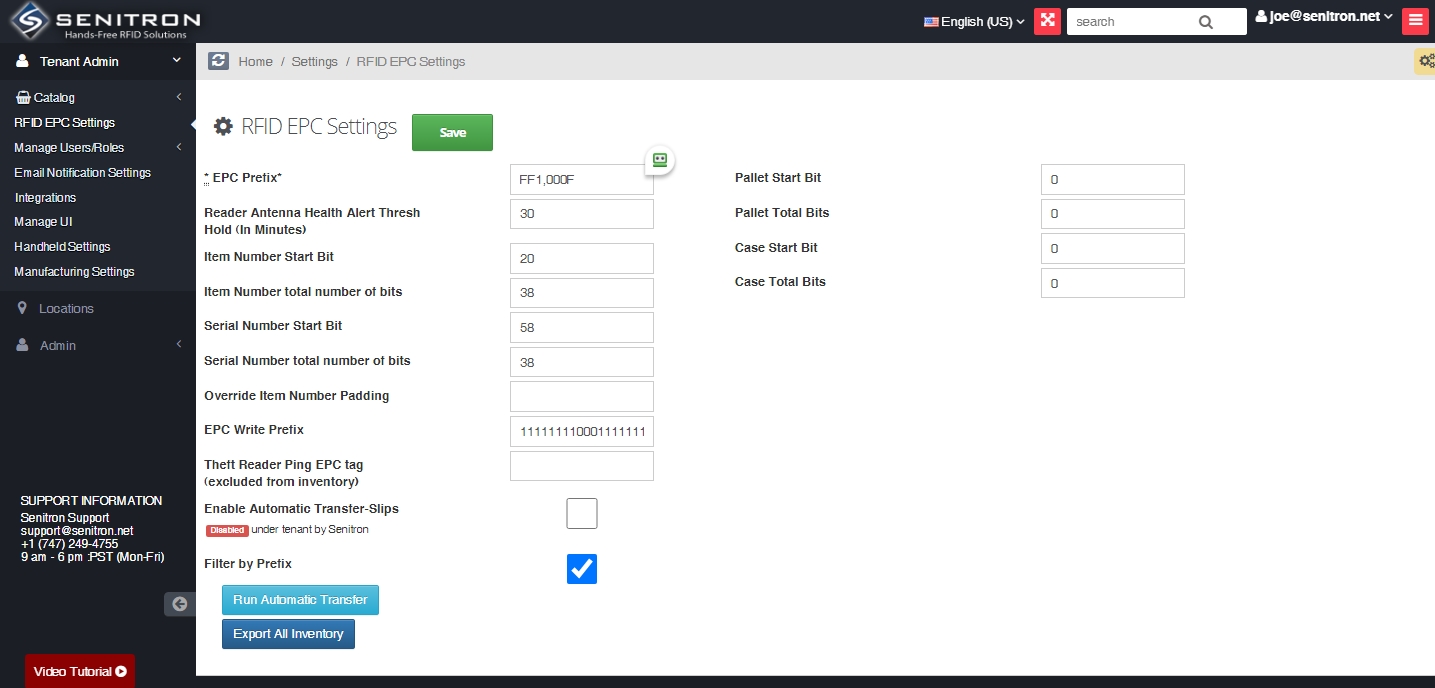
Task: Click the Senitron logo
Action: (105, 21)
